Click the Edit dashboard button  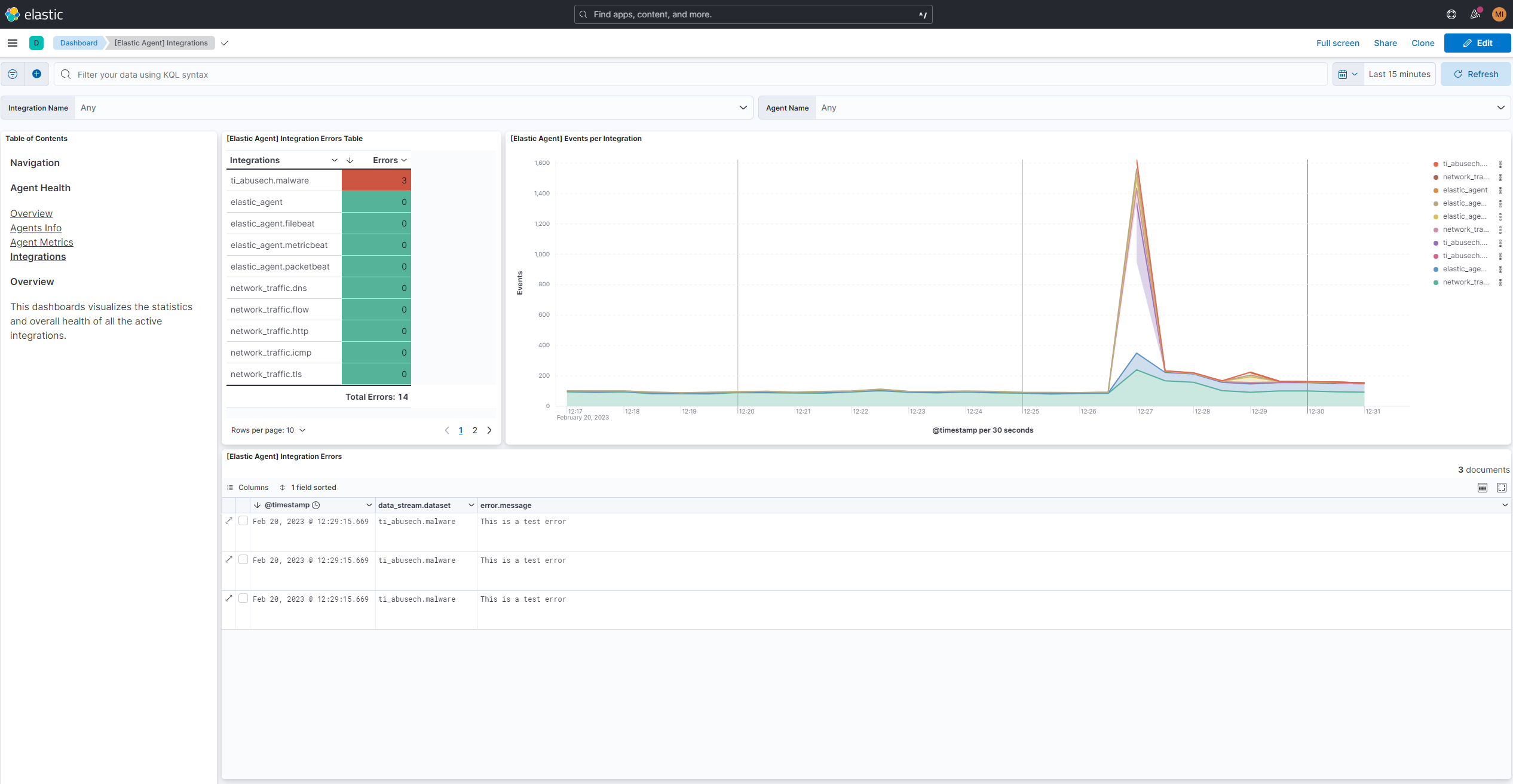click(x=1478, y=42)
